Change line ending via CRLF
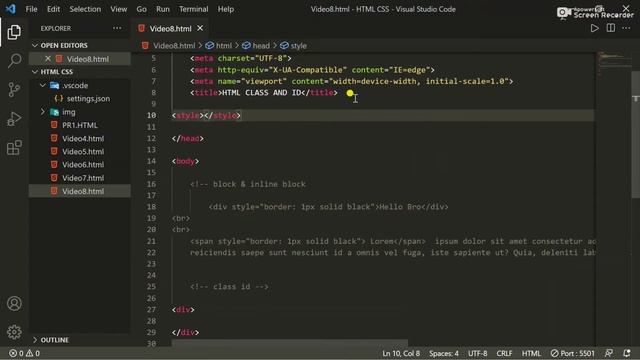Screen dimensions: 640x360 504,353
